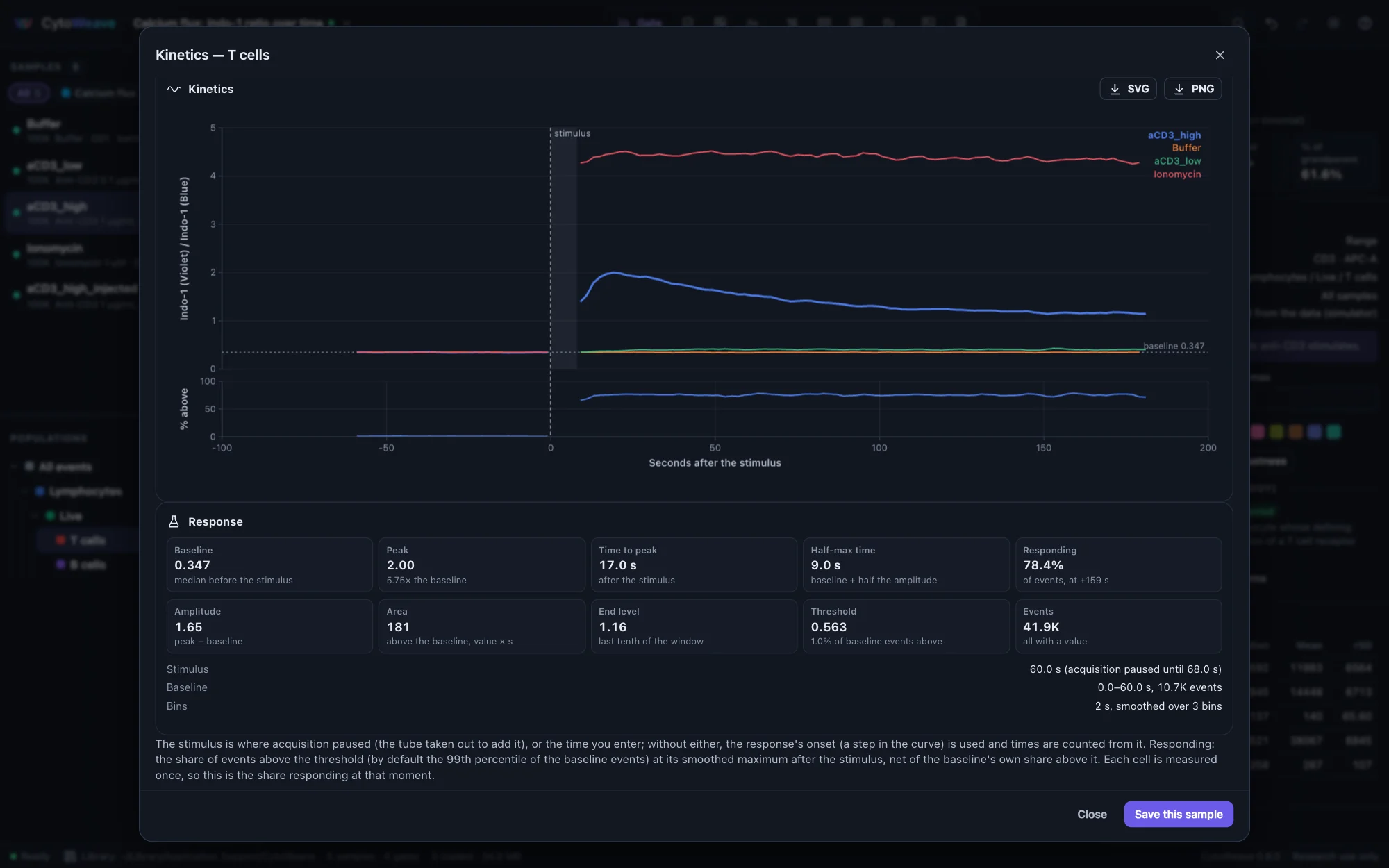Screen dimensions: 1389x868
Task: Toggle the Ionomycin legend entry
Action: click(x=1177, y=174)
